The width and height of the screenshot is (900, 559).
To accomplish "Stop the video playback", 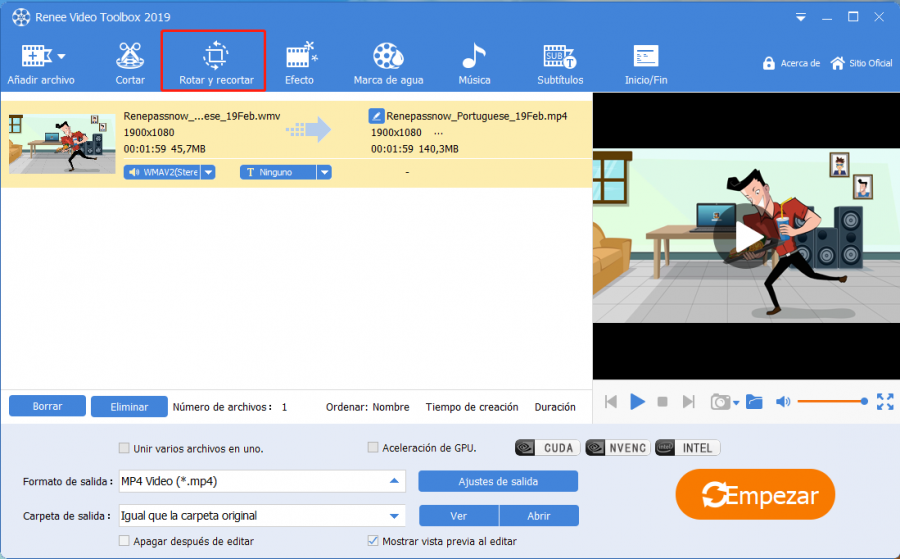I will 662,402.
